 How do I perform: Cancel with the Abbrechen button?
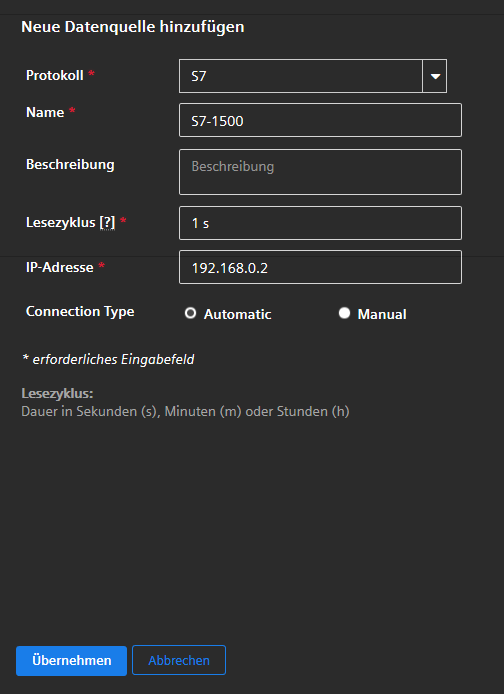pos(179,660)
